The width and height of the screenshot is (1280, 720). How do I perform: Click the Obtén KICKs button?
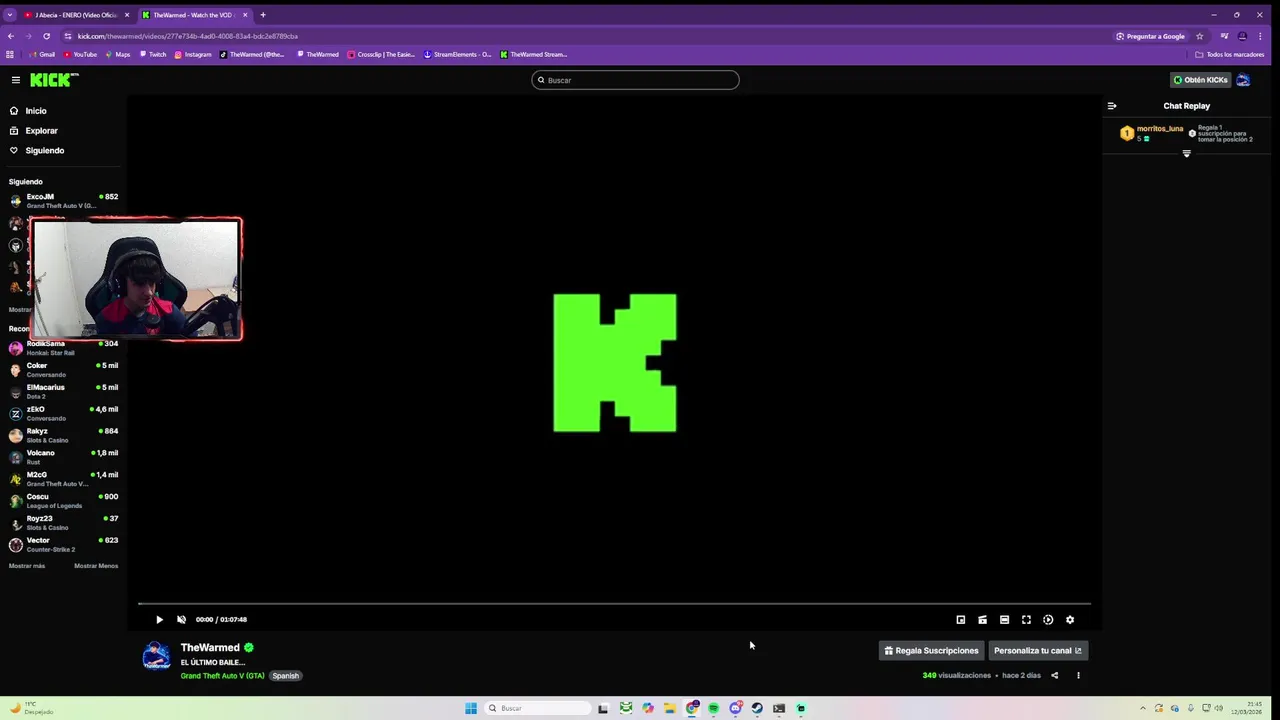click(x=1200, y=80)
